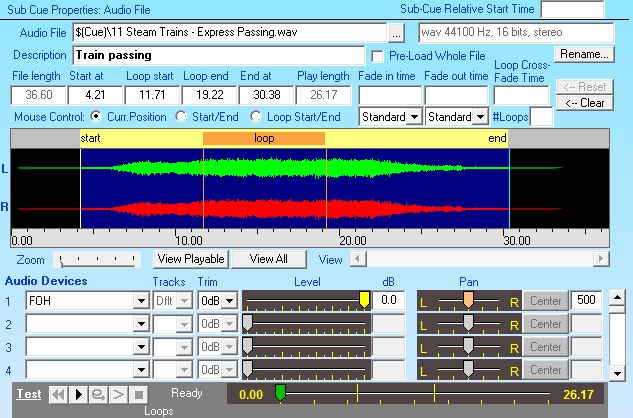Click the 'Test' label in the transport bar
Screen dimensions: 633x418
pos(29,394)
